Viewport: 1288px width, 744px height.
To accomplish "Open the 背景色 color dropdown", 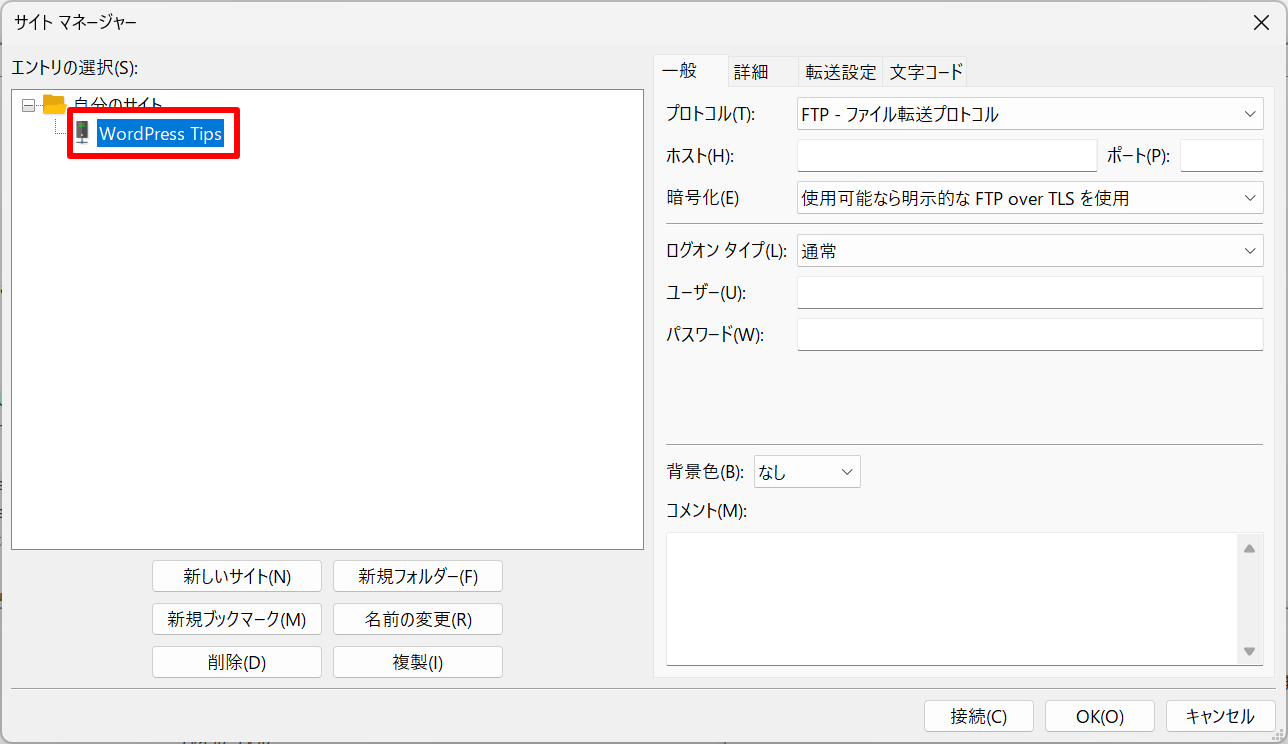I will click(807, 472).
